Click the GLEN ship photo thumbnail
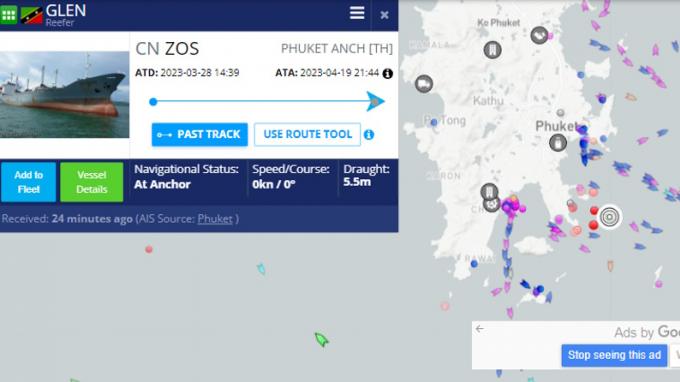 65,95
